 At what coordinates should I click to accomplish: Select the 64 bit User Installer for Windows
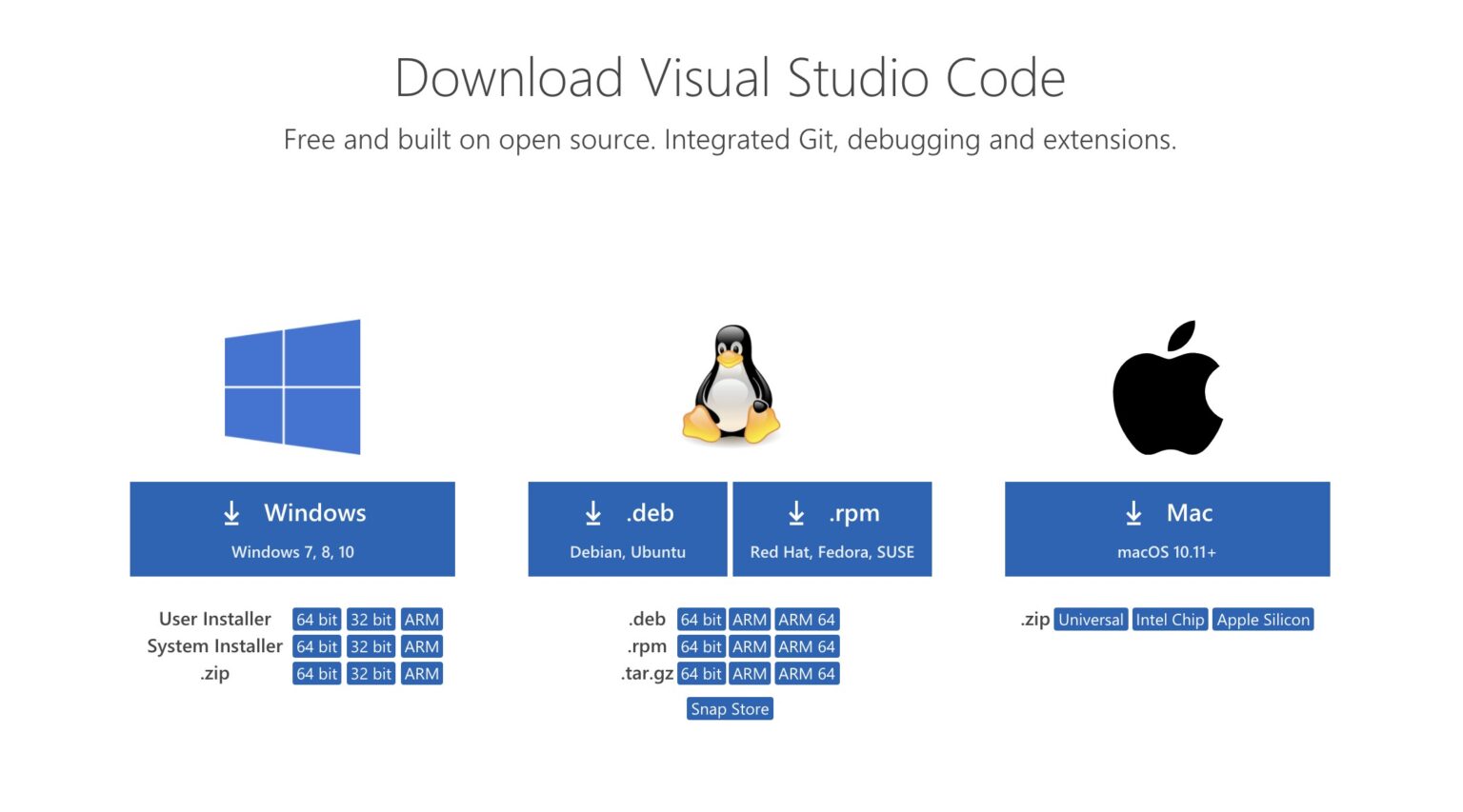[316, 619]
